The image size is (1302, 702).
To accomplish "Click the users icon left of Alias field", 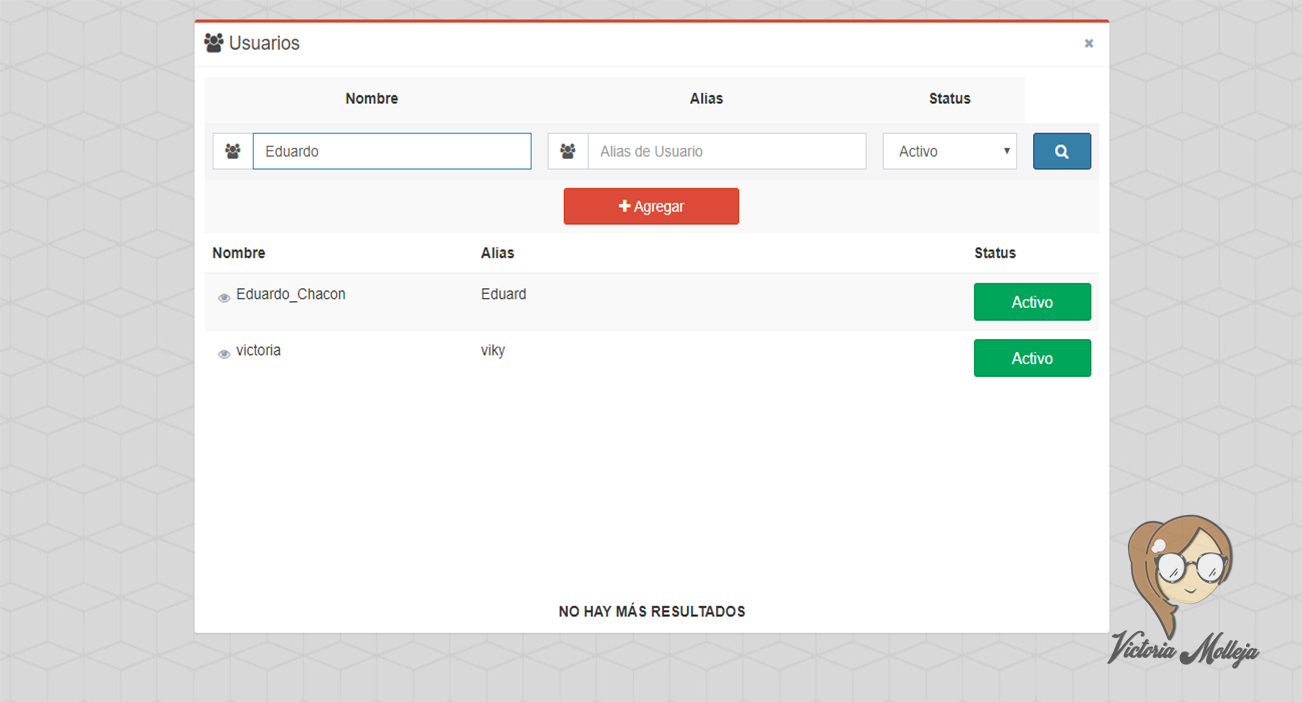I will pos(568,151).
